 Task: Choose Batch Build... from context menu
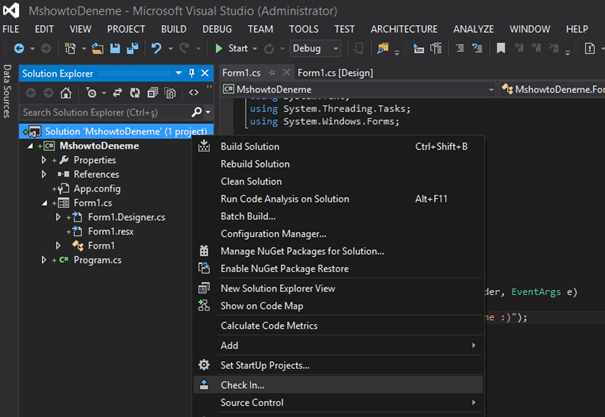point(338,216)
